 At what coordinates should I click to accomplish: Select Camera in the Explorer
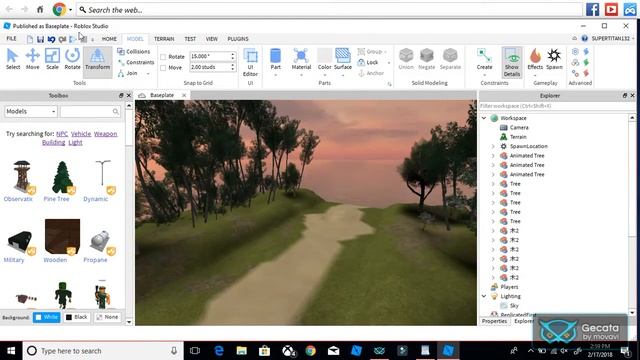click(x=519, y=127)
